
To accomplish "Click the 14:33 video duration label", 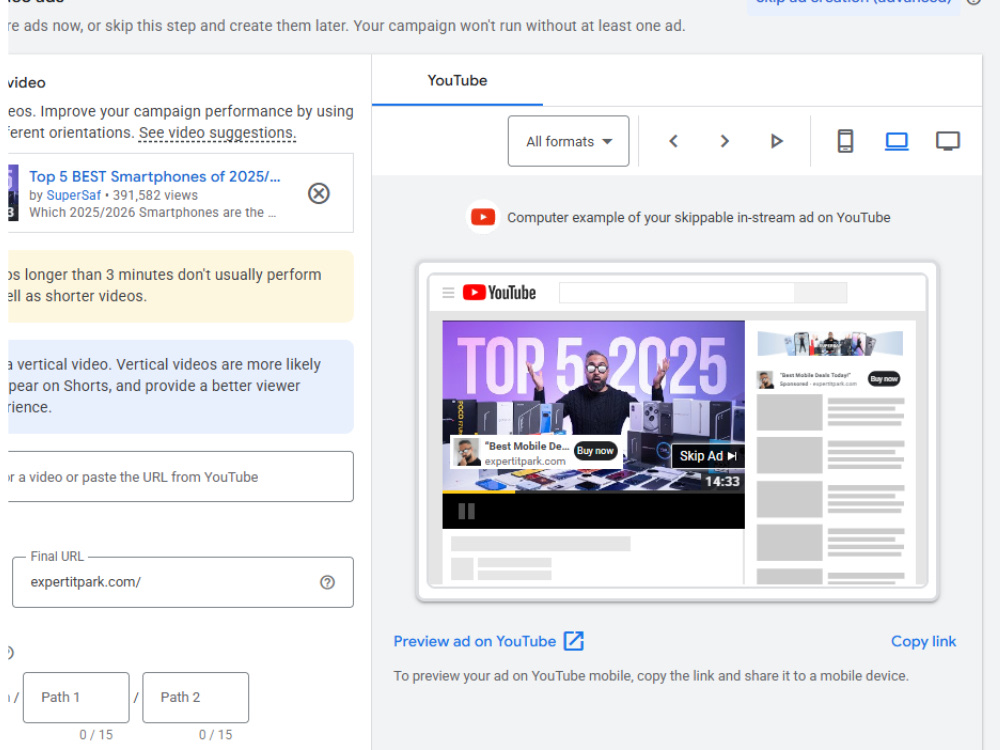I will 722,482.
